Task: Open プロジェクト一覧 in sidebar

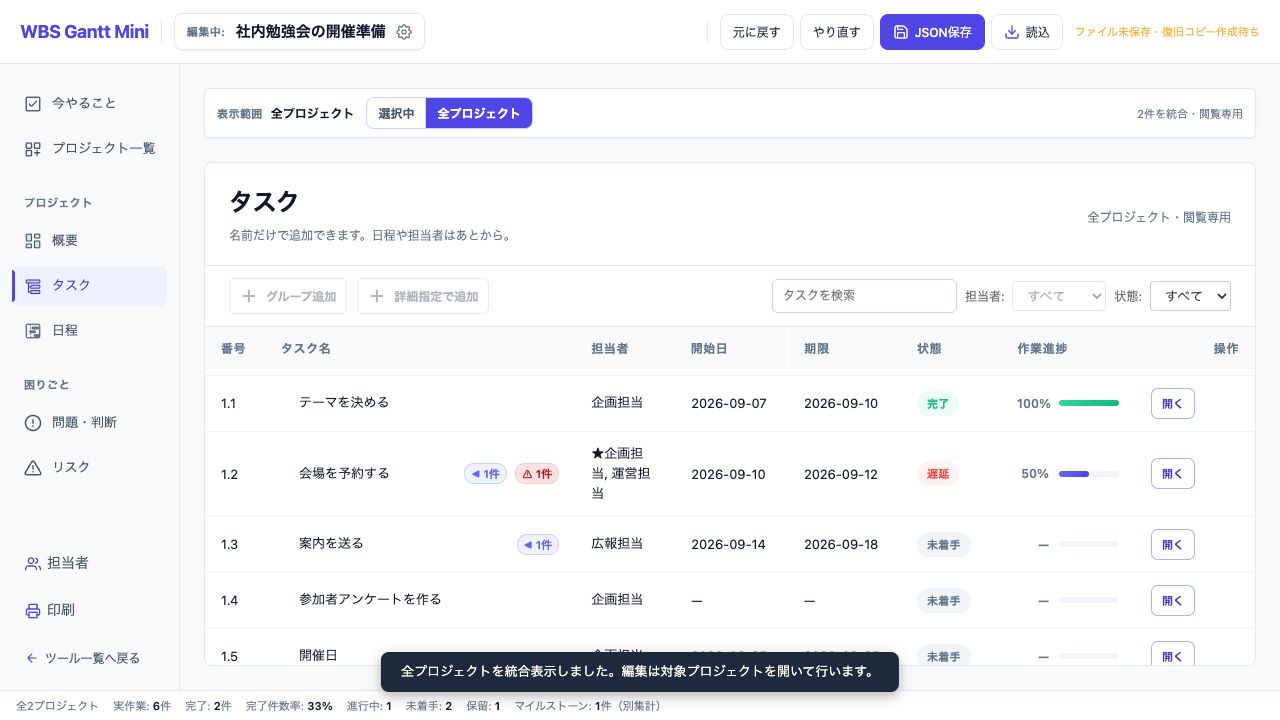Action: pyautogui.click(x=89, y=148)
